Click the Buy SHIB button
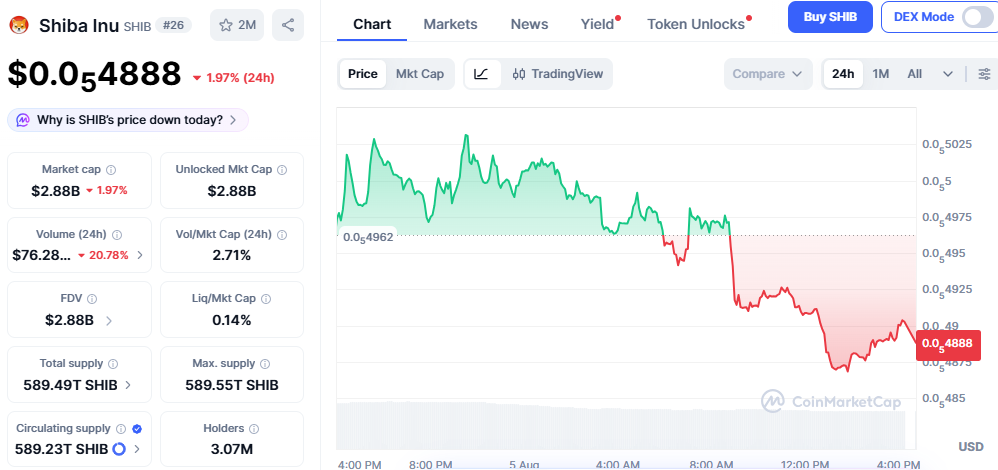 click(830, 17)
